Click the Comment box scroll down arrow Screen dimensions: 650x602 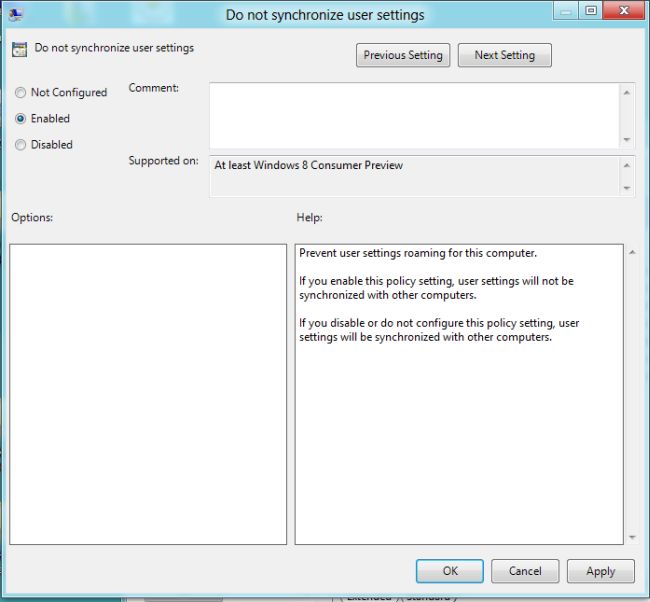click(627, 139)
